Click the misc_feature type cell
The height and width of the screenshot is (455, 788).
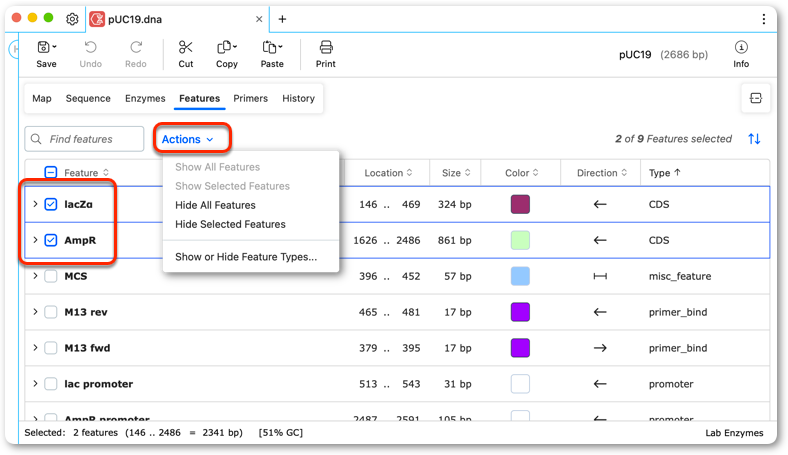679,276
